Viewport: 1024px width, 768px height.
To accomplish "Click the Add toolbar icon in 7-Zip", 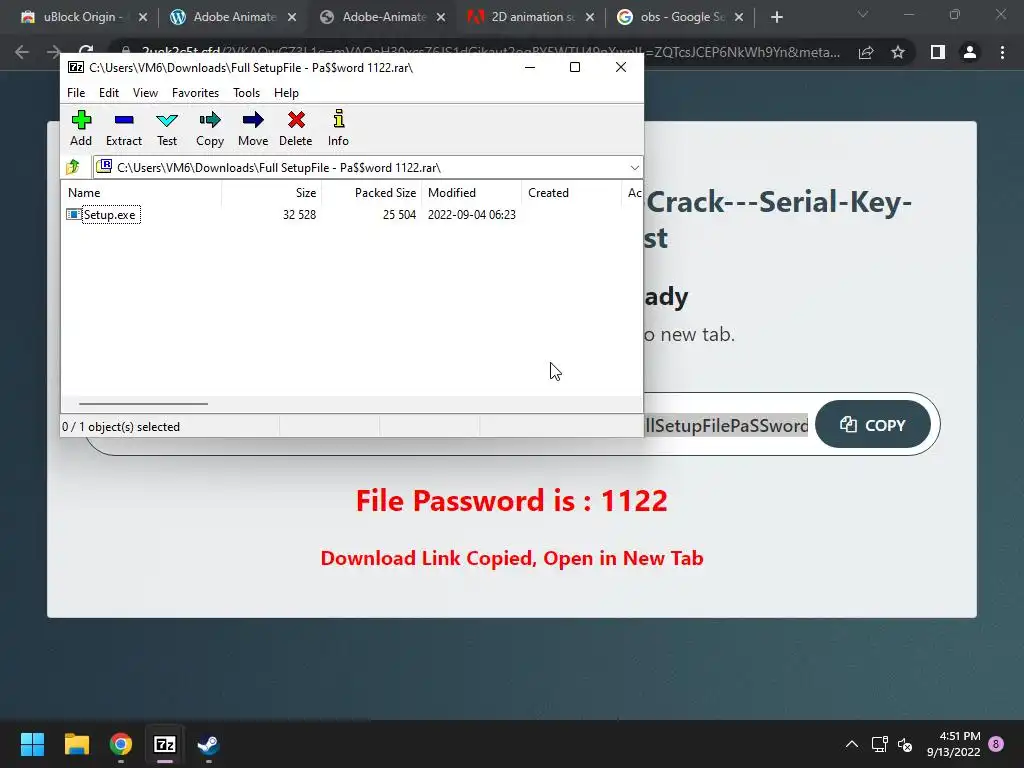I will [81, 128].
